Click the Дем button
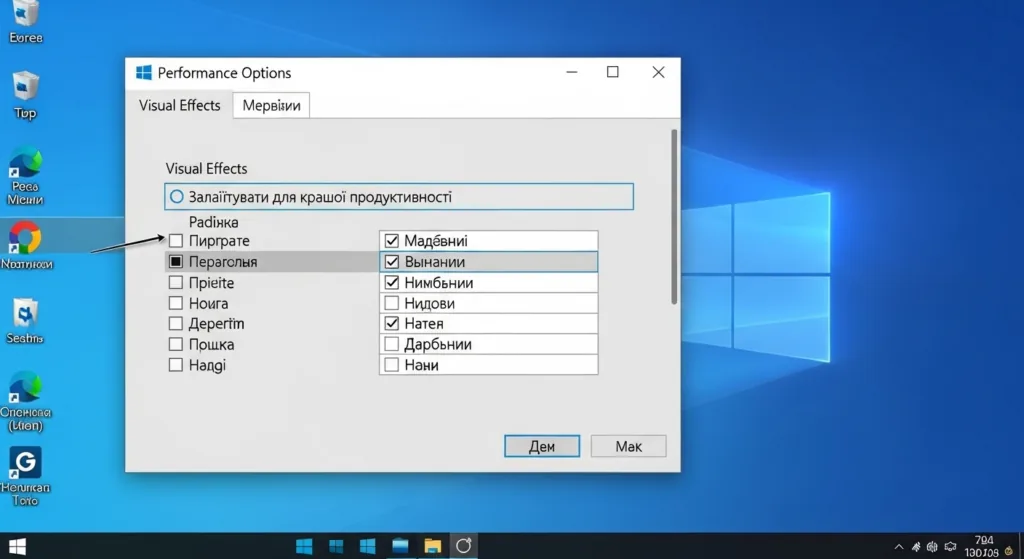 point(542,447)
